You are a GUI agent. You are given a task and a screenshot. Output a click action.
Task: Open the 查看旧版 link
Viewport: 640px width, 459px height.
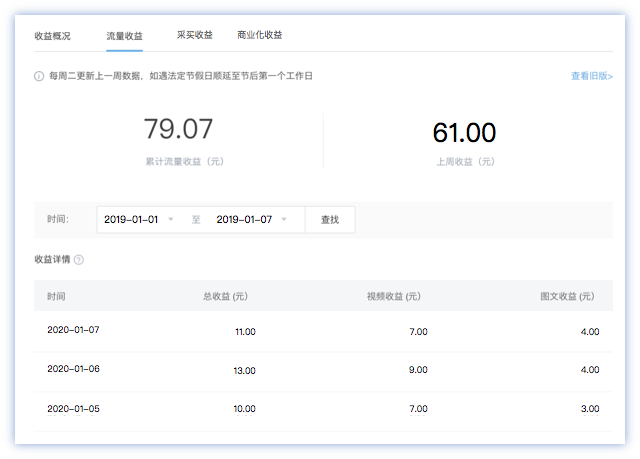tap(591, 76)
